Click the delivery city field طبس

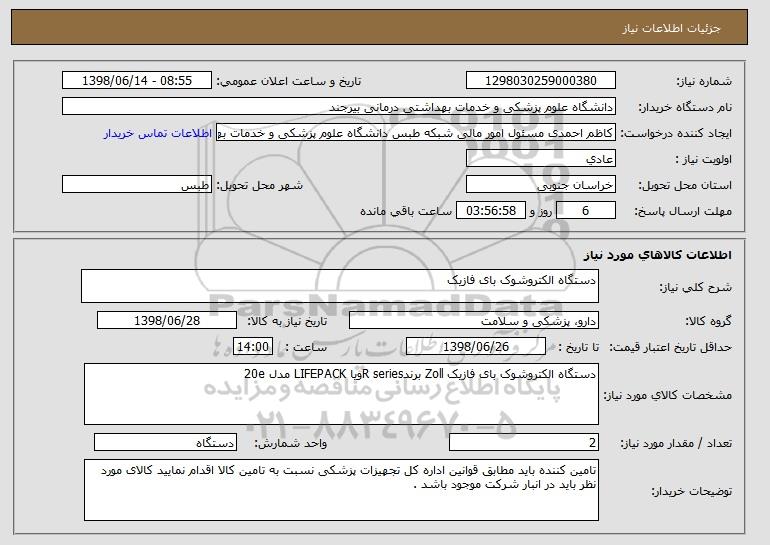click(137, 185)
